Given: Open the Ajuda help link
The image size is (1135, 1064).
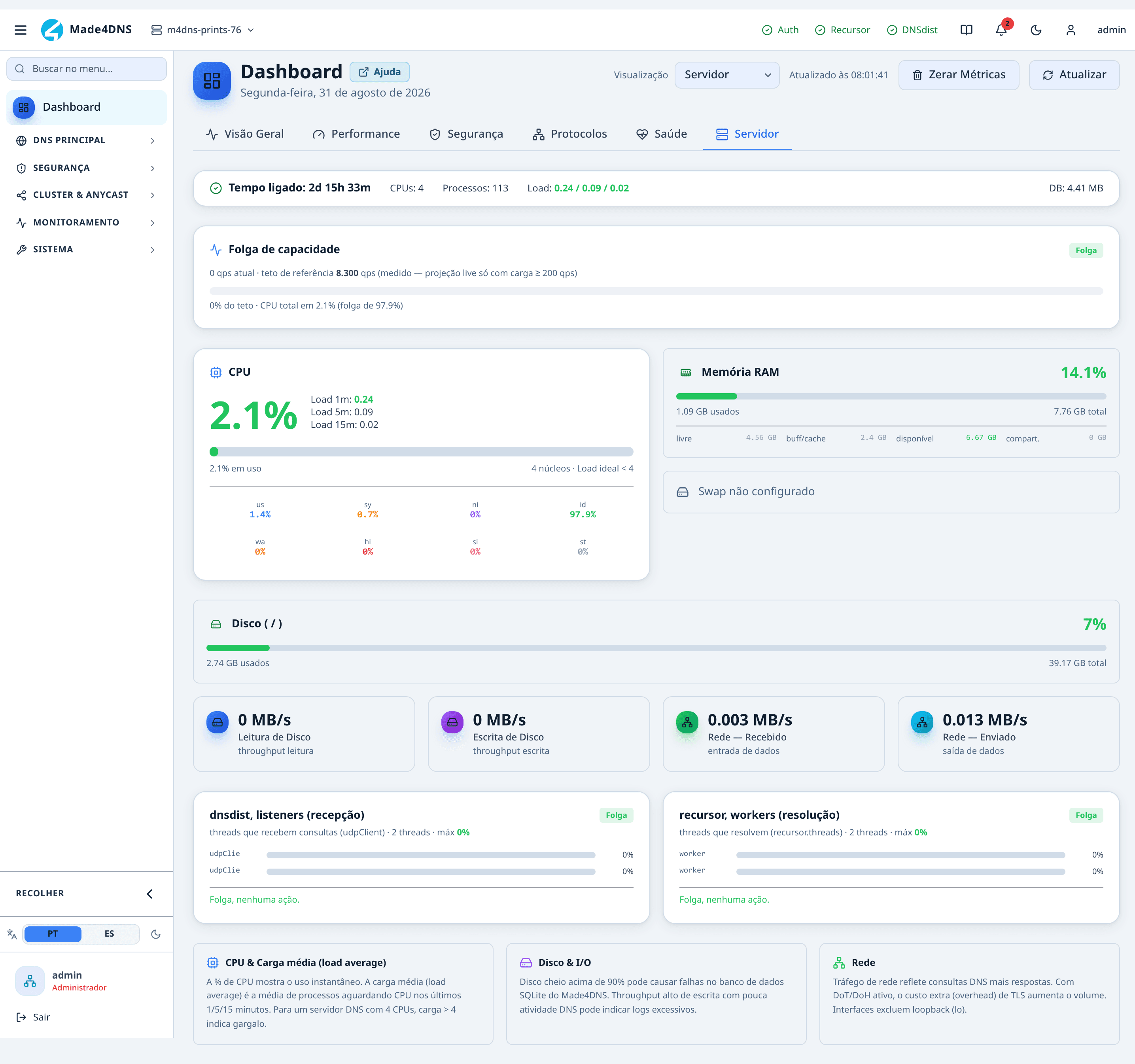Looking at the screenshot, I should tap(380, 72).
